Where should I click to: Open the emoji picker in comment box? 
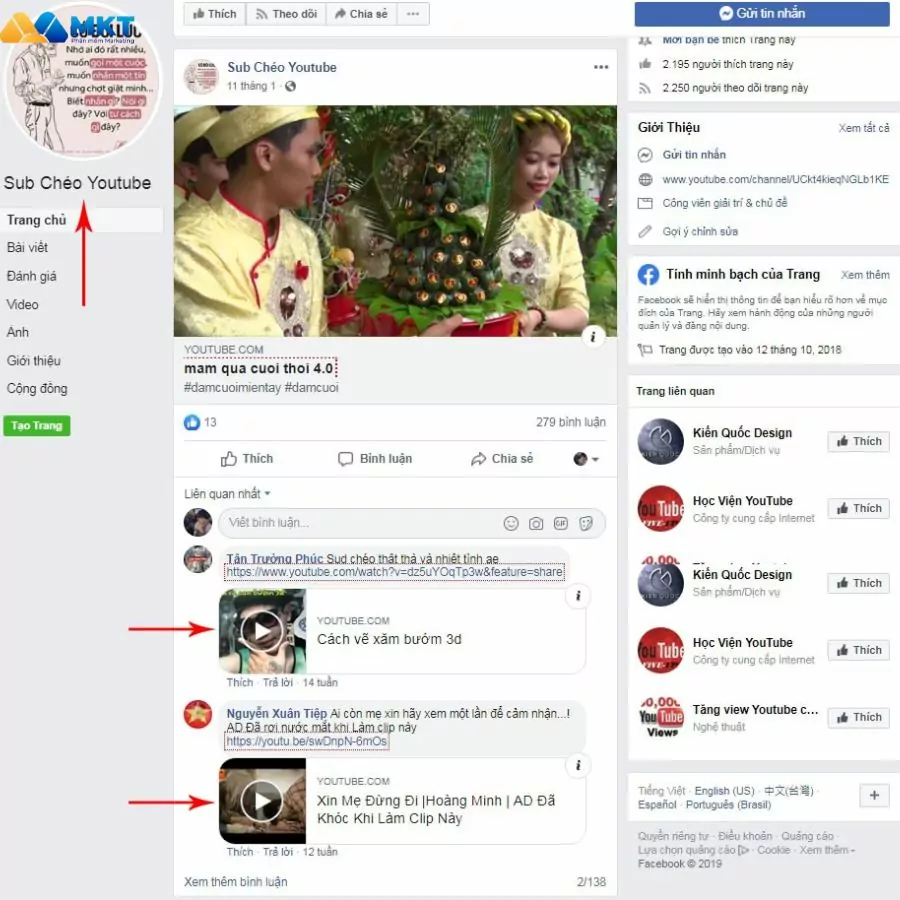click(510, 523)
